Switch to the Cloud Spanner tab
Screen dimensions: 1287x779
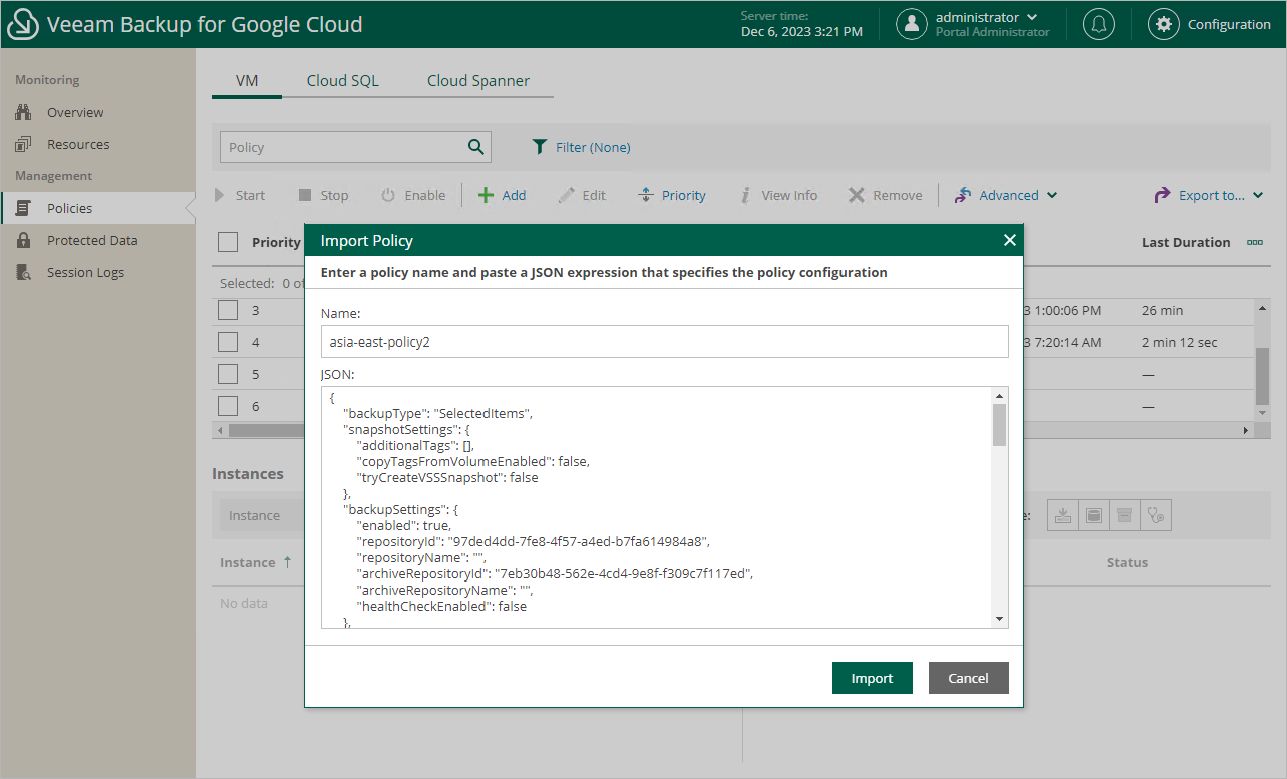tap(479, 80)
